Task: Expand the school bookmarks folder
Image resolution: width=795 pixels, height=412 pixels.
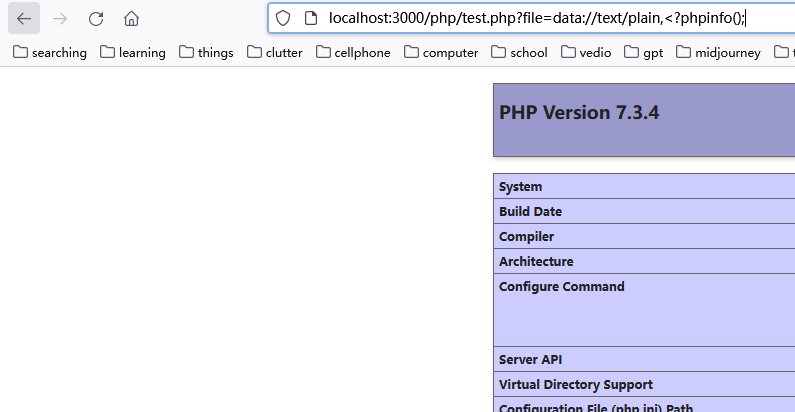Action: (519, 52)
